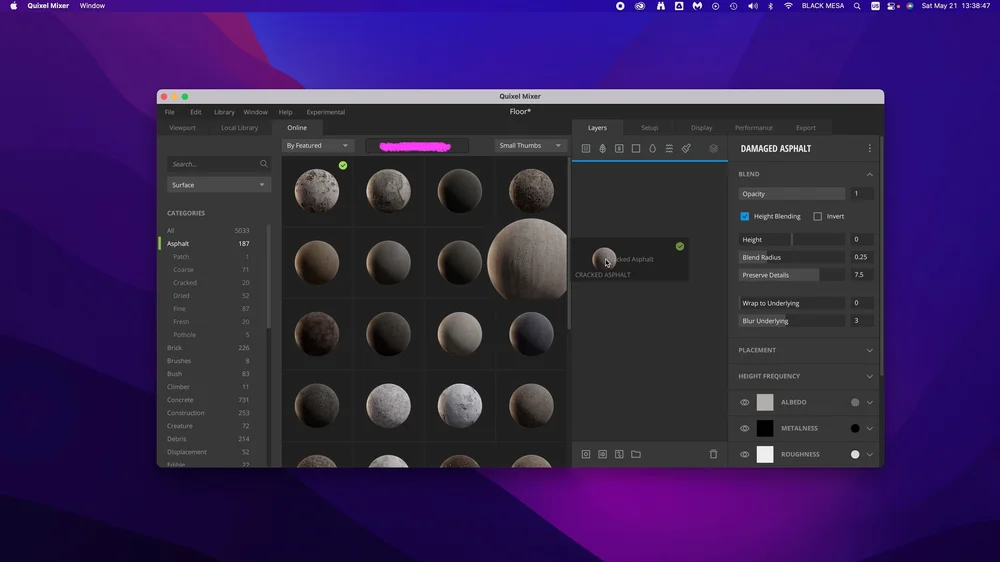The image size is (1000, 562).
Task: Expand the Roughness channel chevron
Action: pyautogui.click(x=869, y=455)
